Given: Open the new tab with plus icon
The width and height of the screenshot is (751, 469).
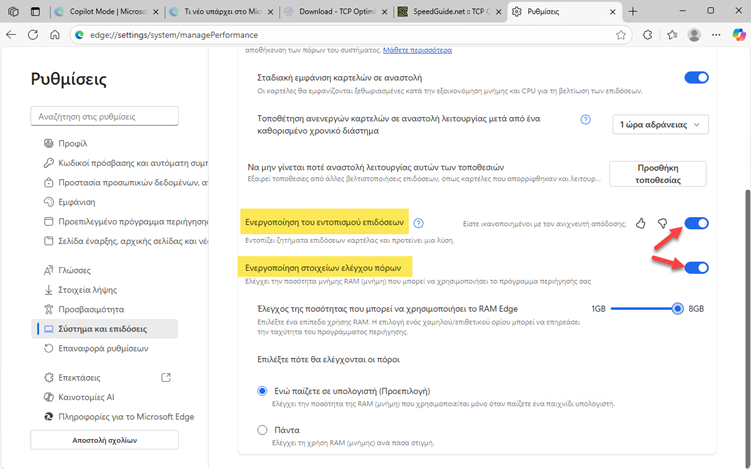Looking at the screenshot, I should [631, 11].
